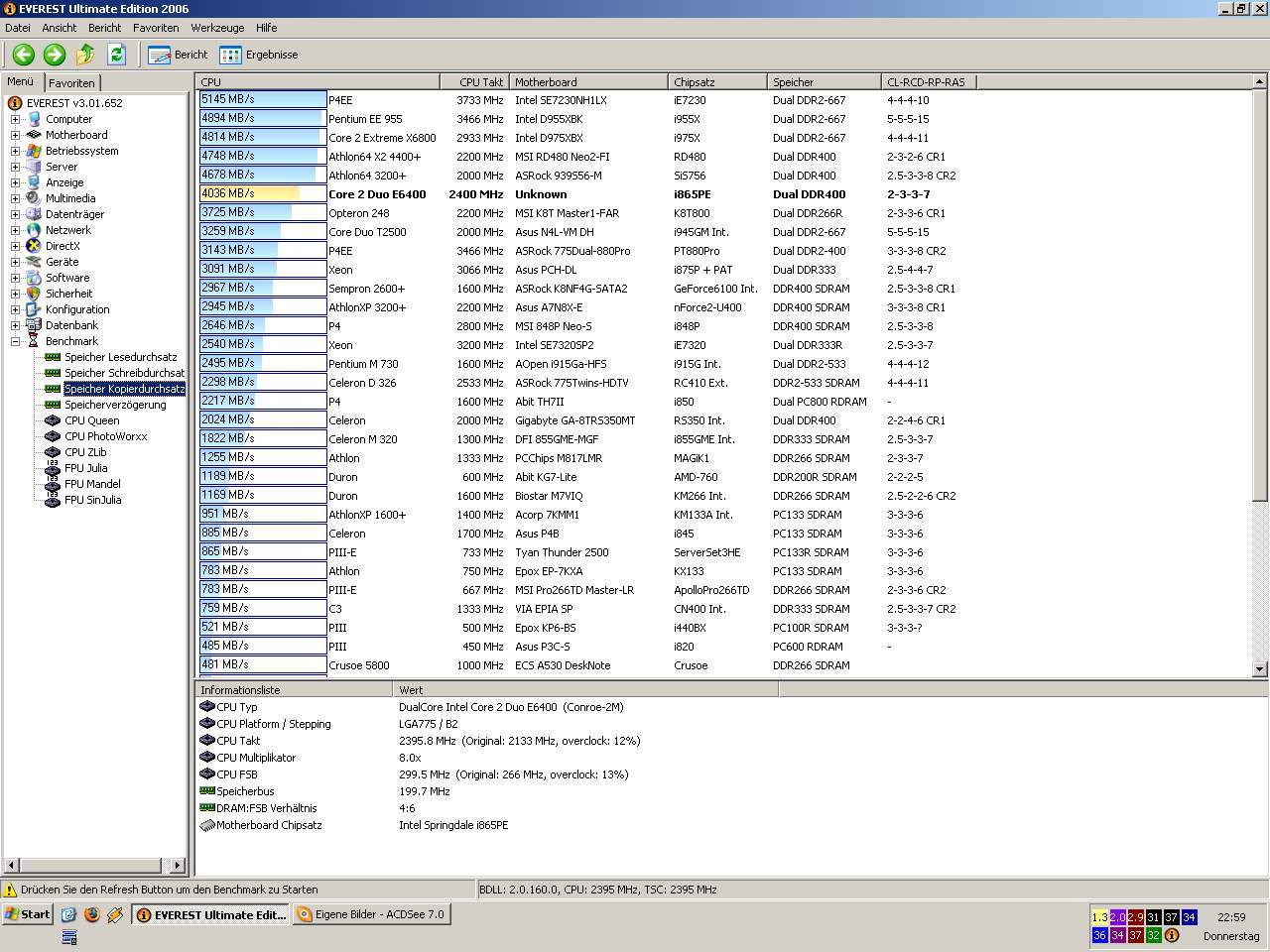This screenshot has height=952, width=1270.
Task: Open the Ergebnisse results toolbar button
Action: point(259,55)
